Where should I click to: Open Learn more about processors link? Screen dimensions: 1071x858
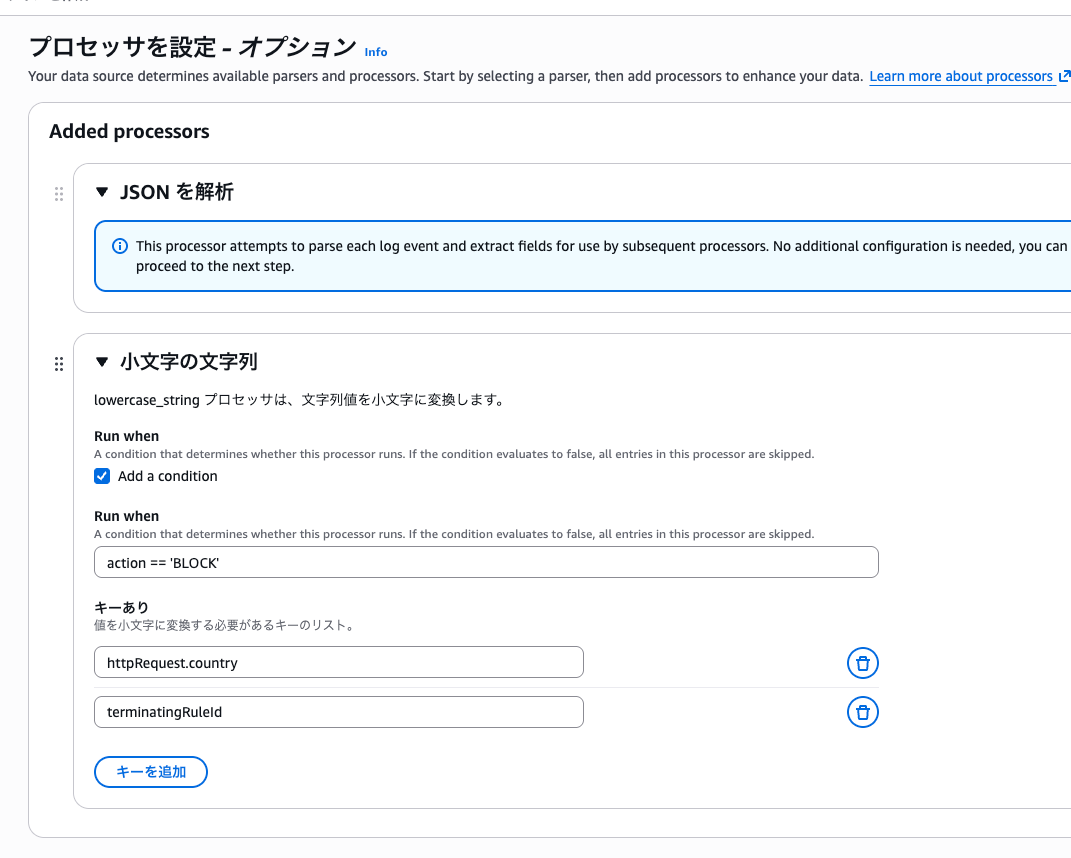960,76
